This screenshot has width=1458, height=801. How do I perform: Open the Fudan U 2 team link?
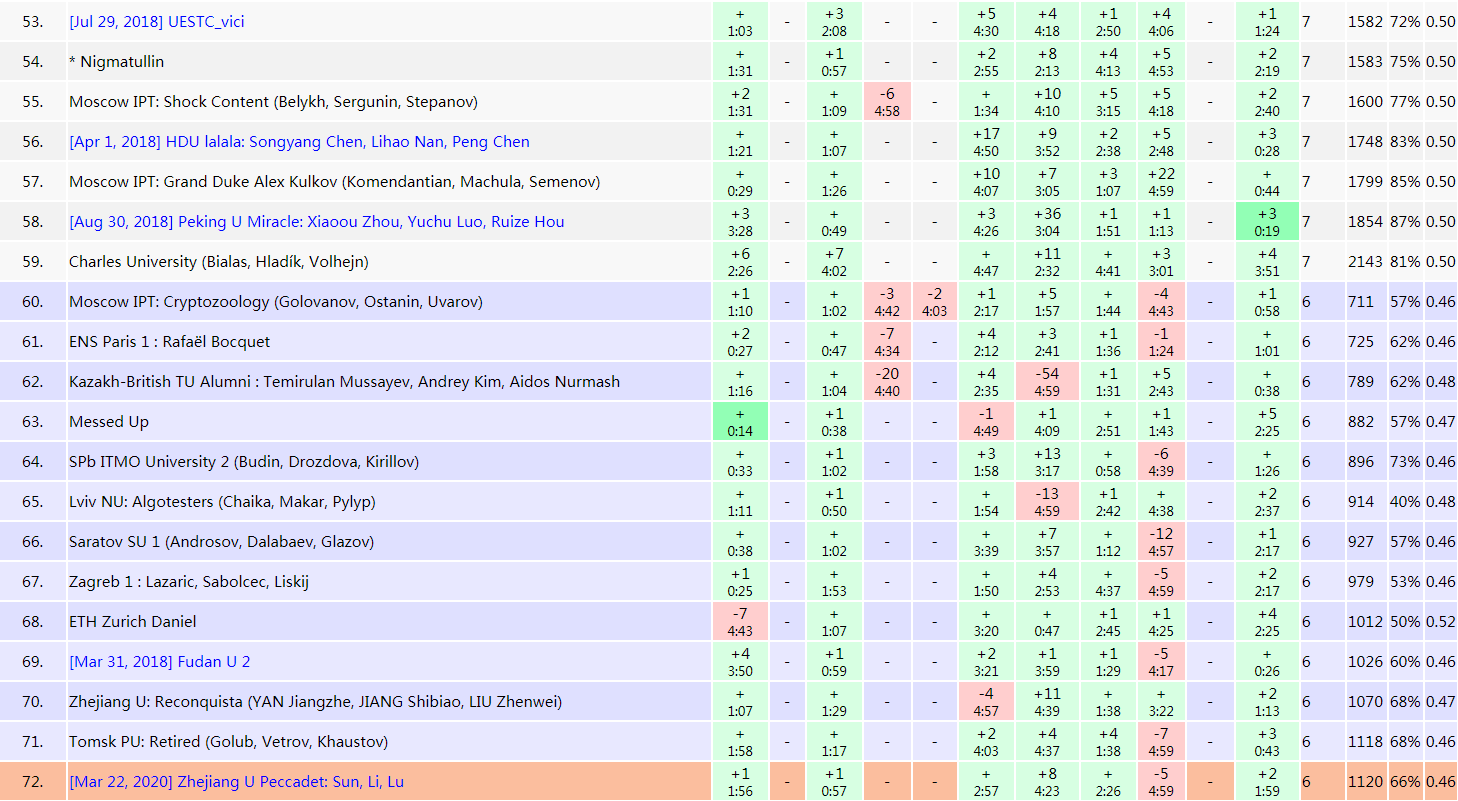pyautogui.click(x=159, y=662)
